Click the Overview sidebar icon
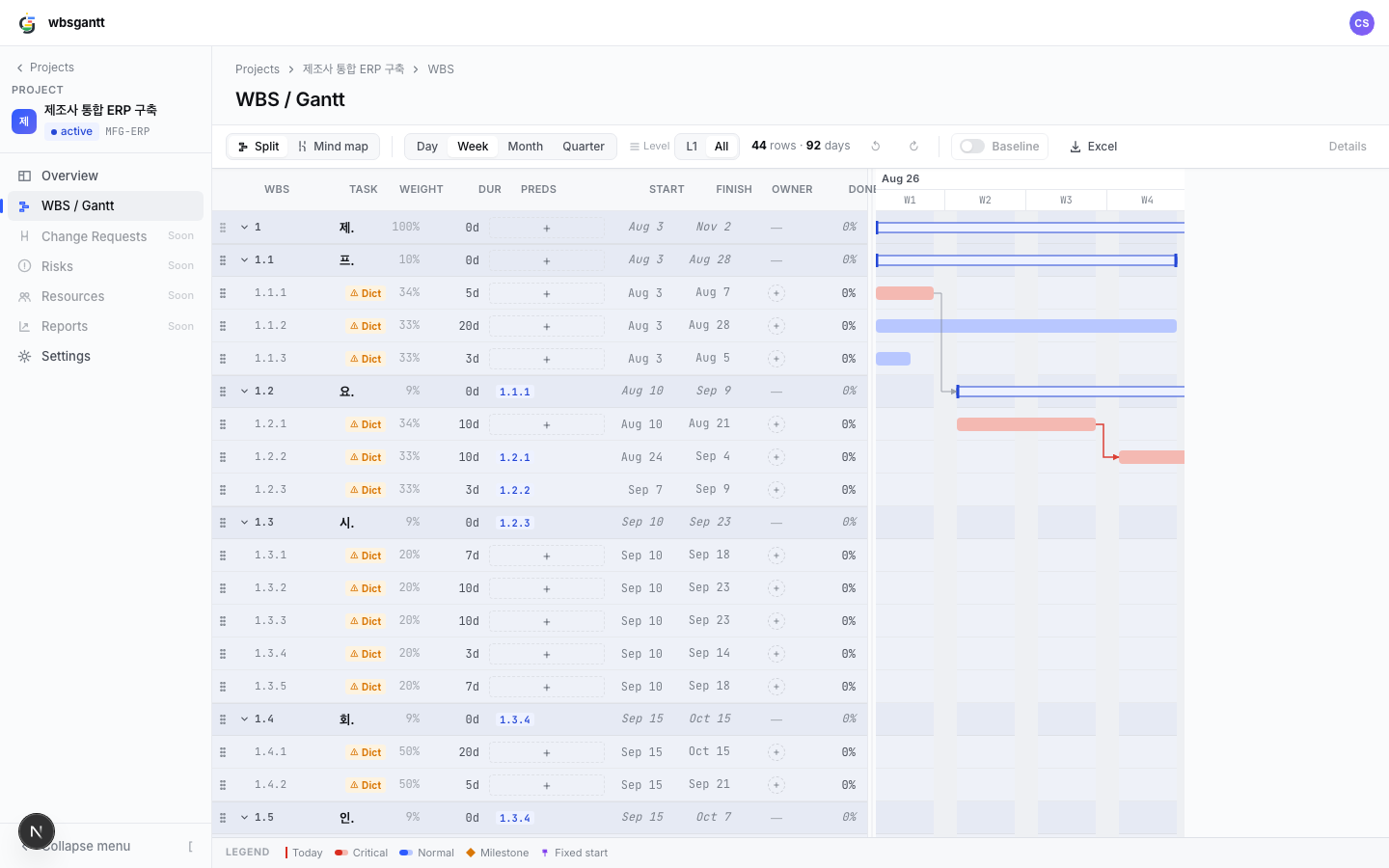The height and width of the screenshot is (868, 1389). (24, 176)
